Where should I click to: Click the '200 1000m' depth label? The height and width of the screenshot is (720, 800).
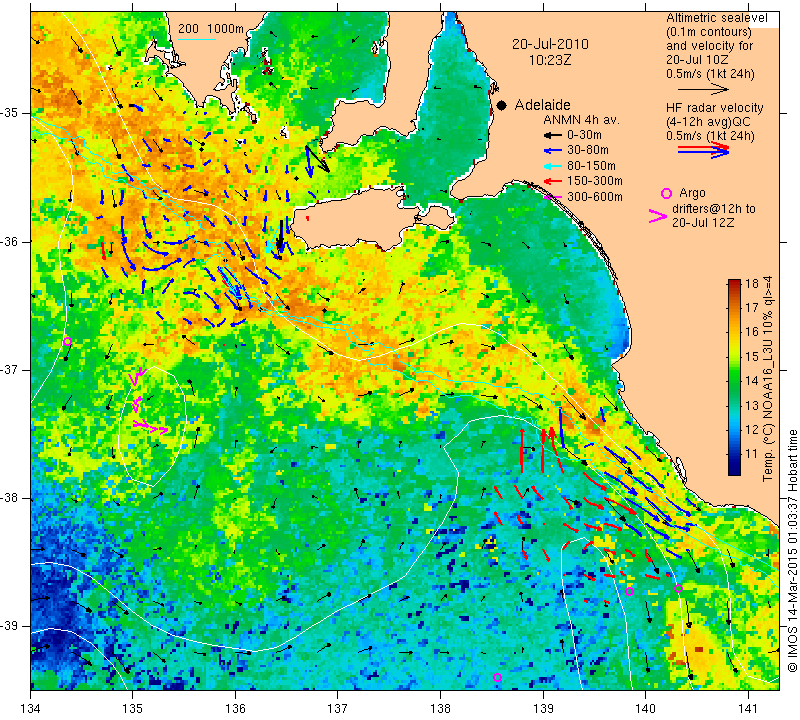point(211,29)
